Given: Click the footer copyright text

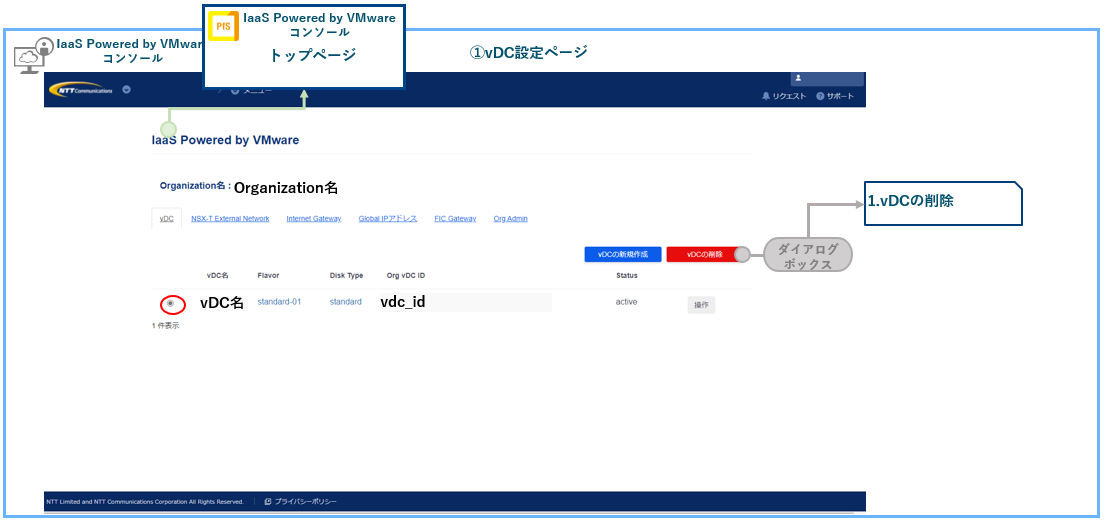Looking at the screenshot, I should click(144, 502).
